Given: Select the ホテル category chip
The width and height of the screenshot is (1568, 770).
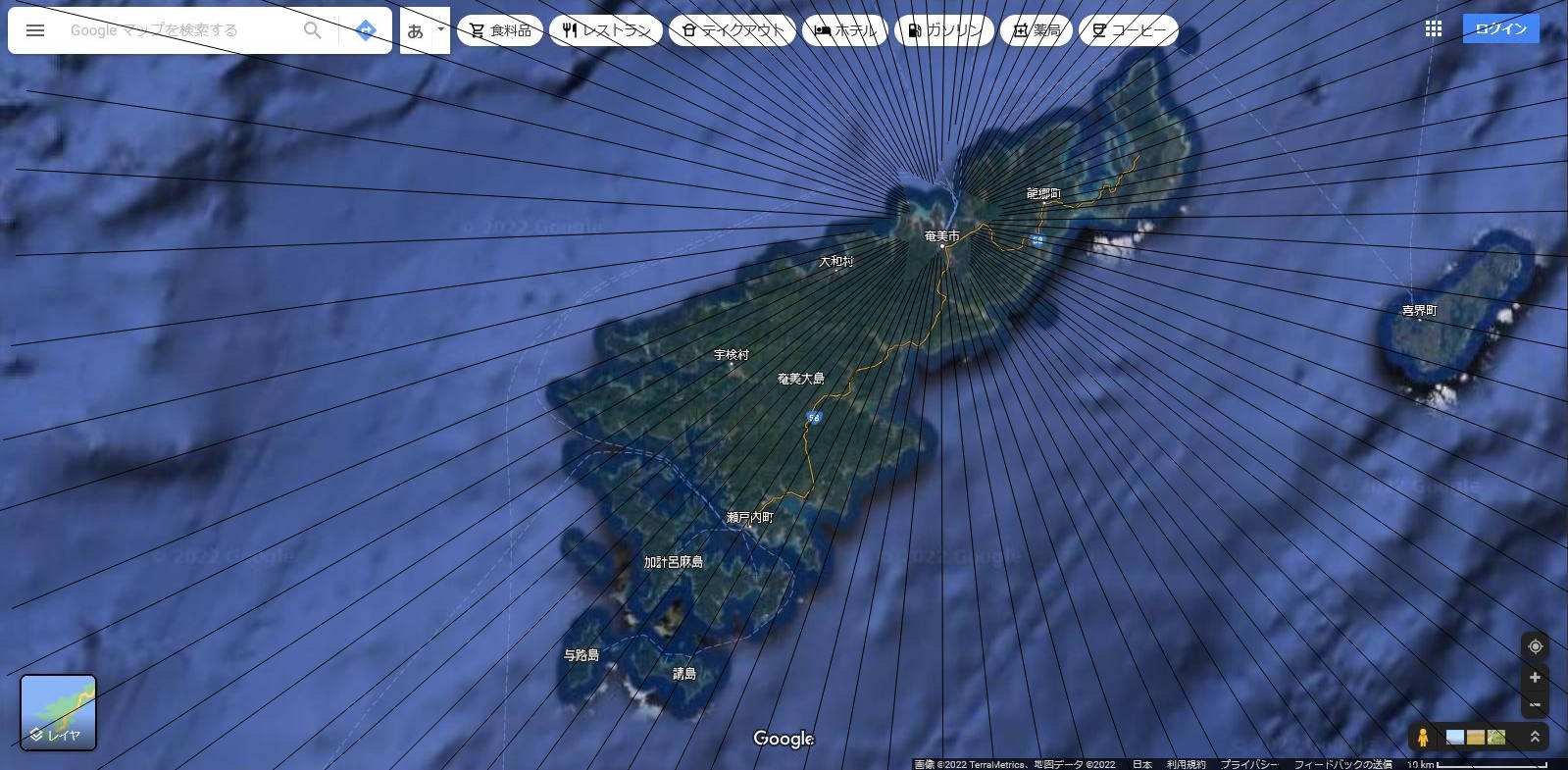Looking at the screenshot, I should tap(845, 30).
